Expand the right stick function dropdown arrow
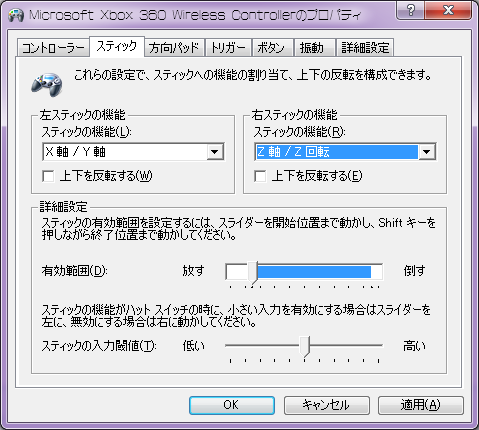 click(427, 152)
